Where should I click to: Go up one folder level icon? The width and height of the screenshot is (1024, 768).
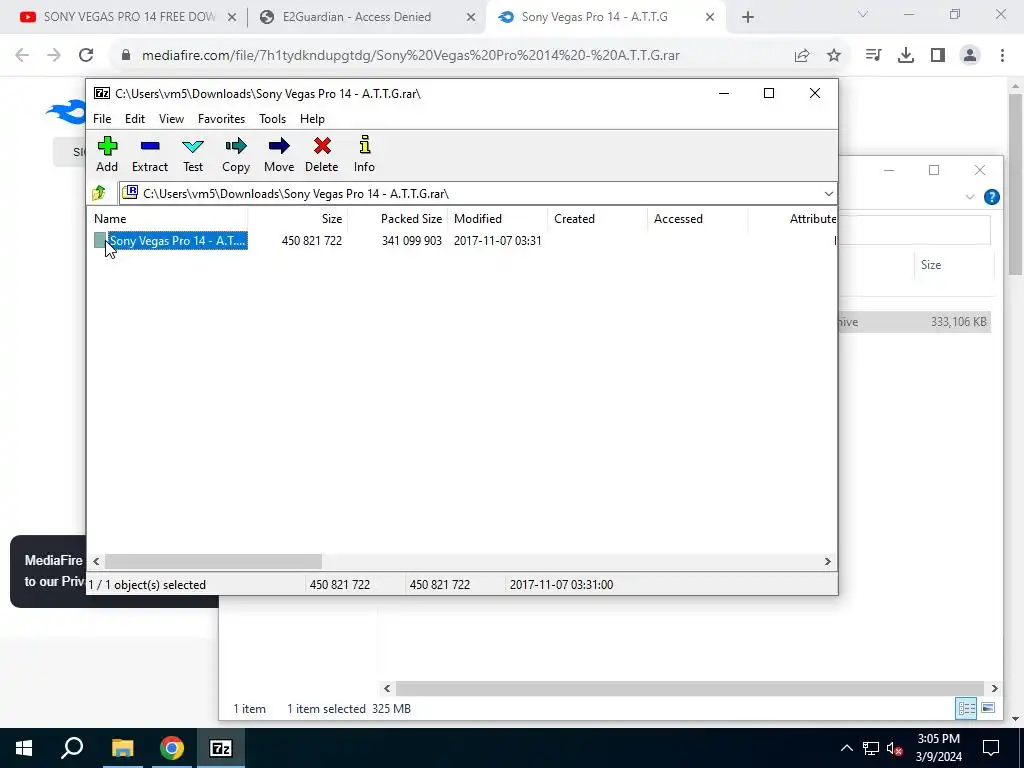click(x=99, y=193)
